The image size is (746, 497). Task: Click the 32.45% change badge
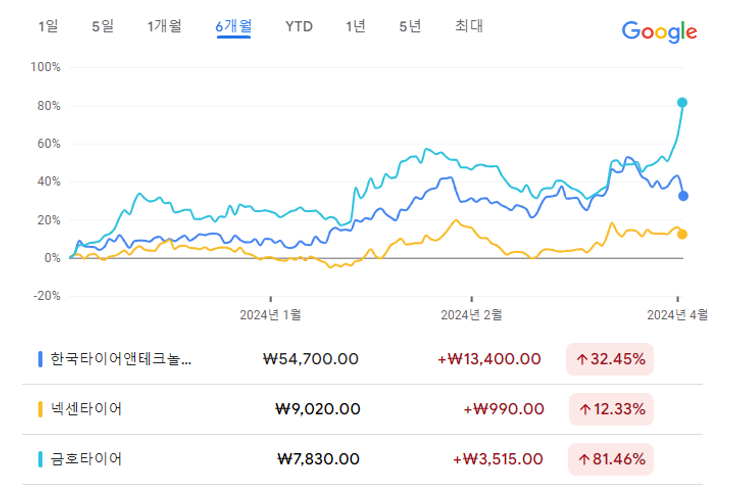tap(610, 359)
